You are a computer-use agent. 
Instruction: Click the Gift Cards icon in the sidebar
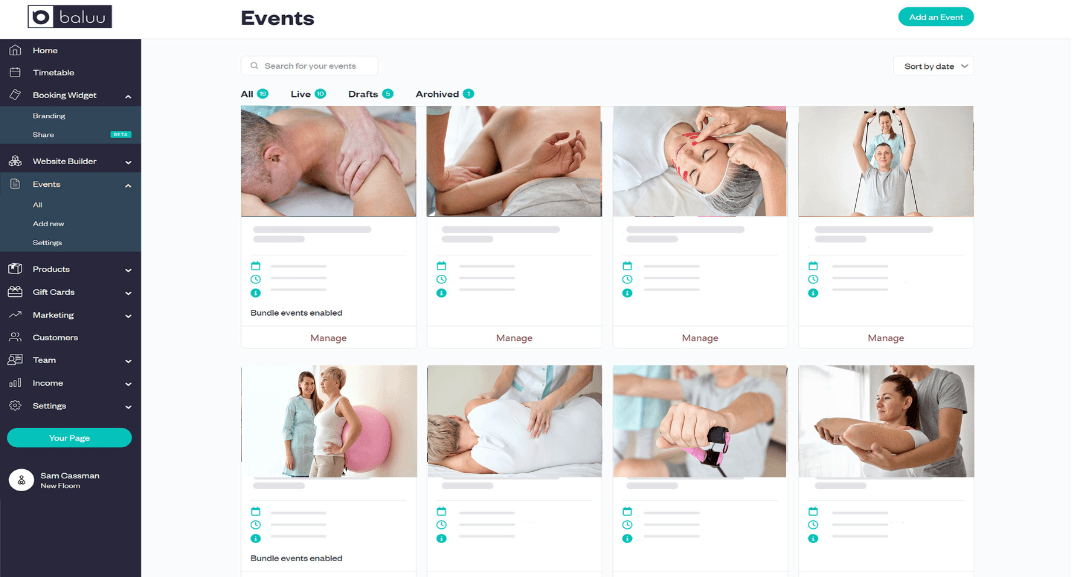click(15, 292)
